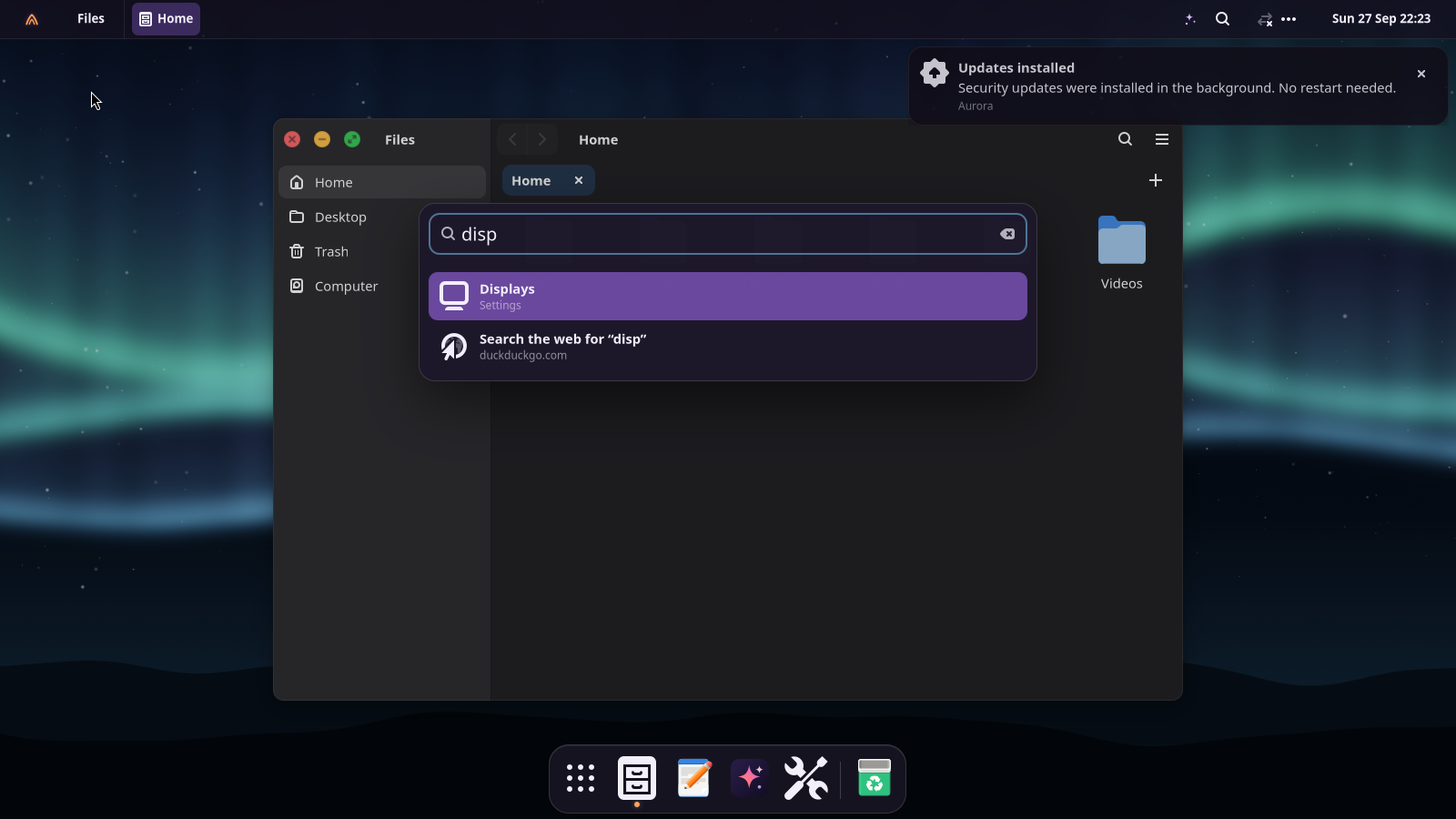Launch the wrench and screwdriver tools app in dock
This screenshot has height=819, width=1456.
[806, 778]
